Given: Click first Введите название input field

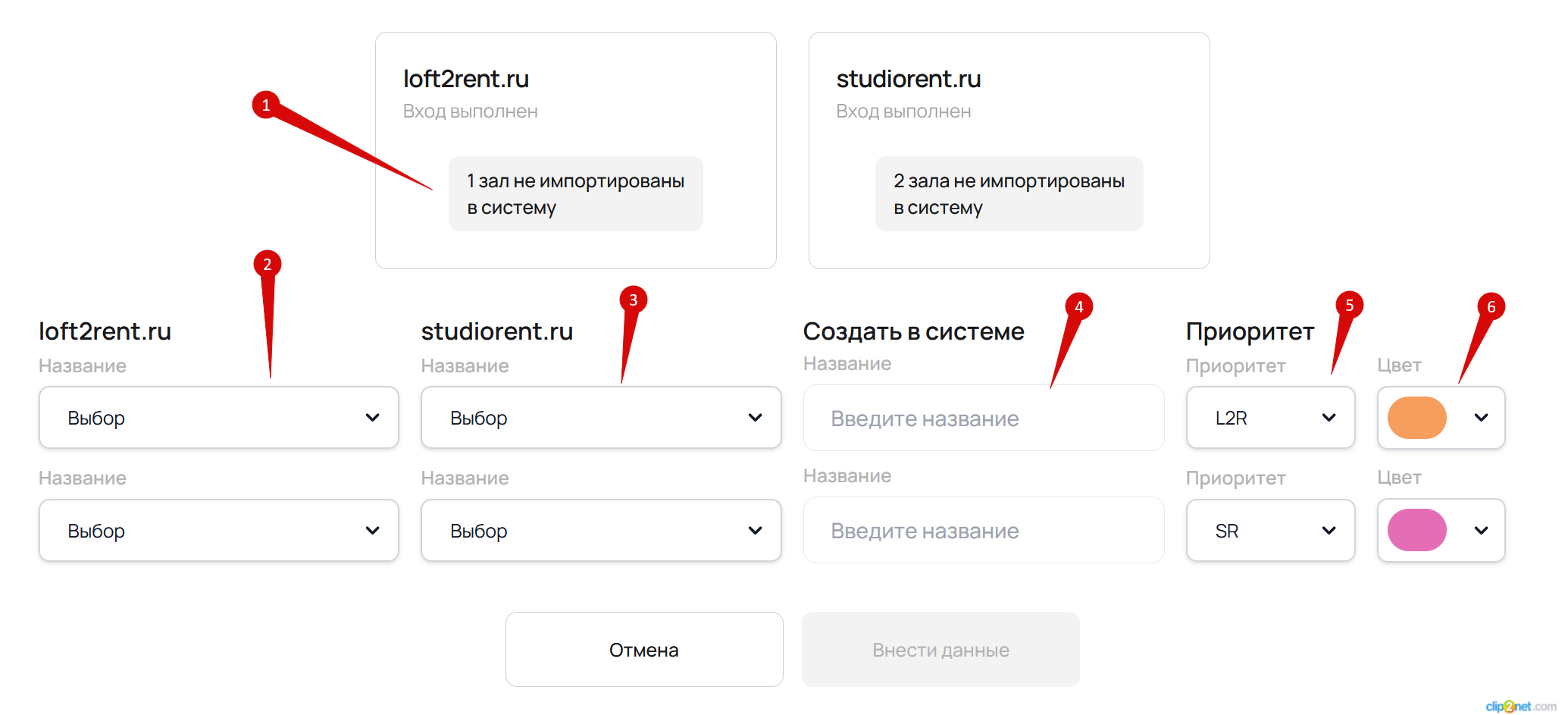Looking at the screenshot, I should click(x=984, y=418).
